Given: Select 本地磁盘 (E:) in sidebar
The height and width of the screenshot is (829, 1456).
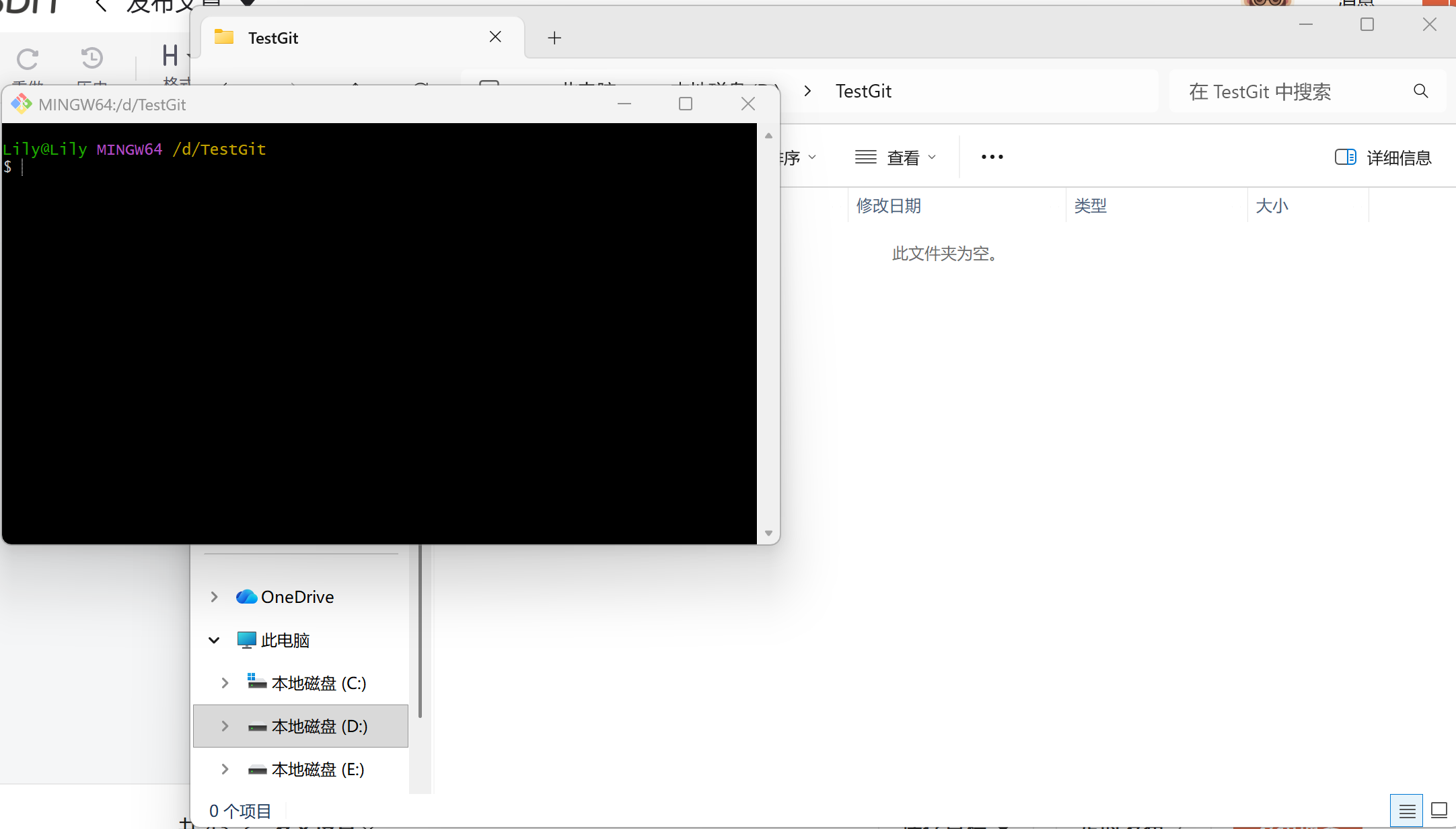Looking at the screenshot, I should click(318, 769).
